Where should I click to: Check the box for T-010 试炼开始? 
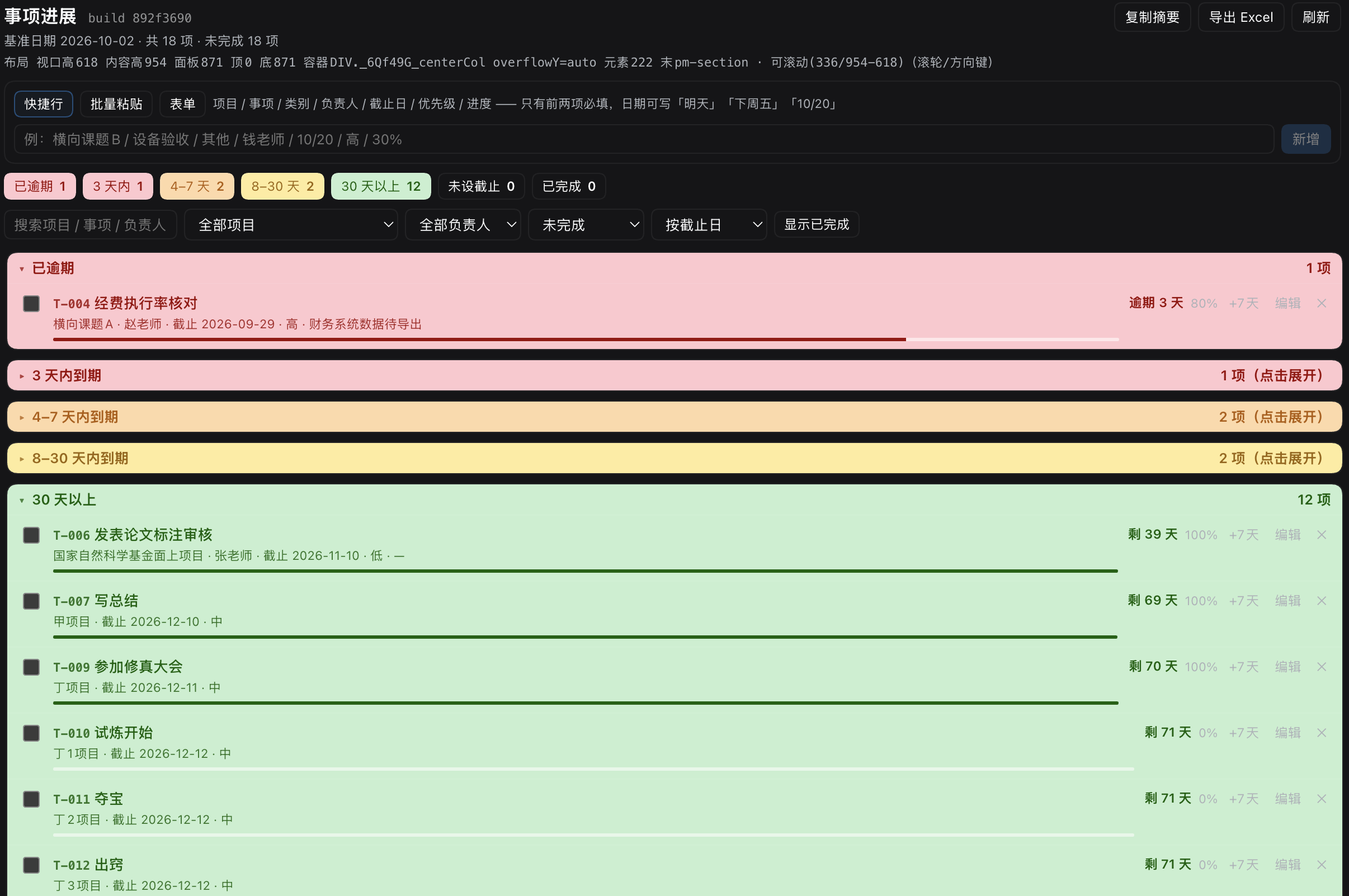coord(31,733)
